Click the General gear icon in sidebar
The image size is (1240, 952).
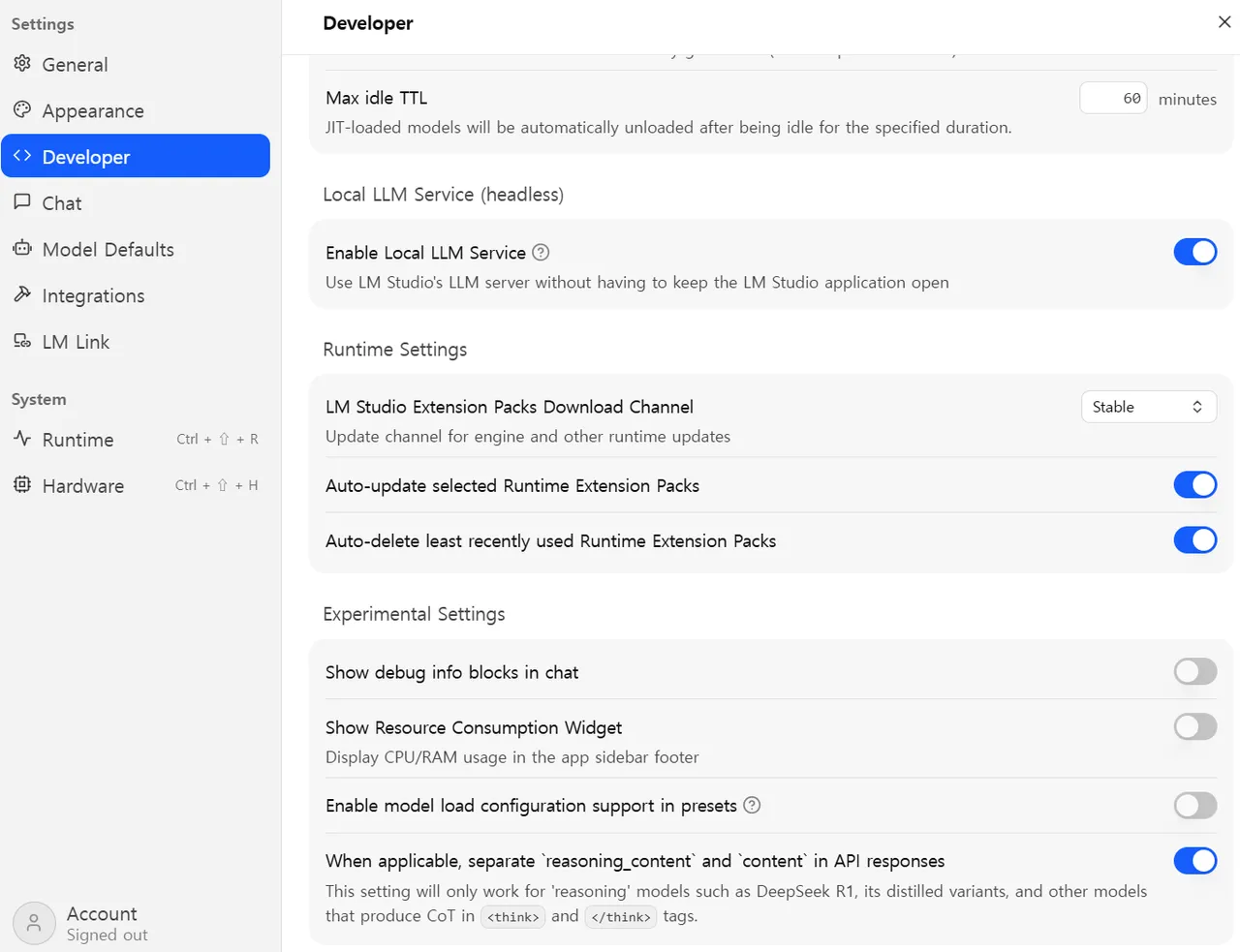[22, 64]
